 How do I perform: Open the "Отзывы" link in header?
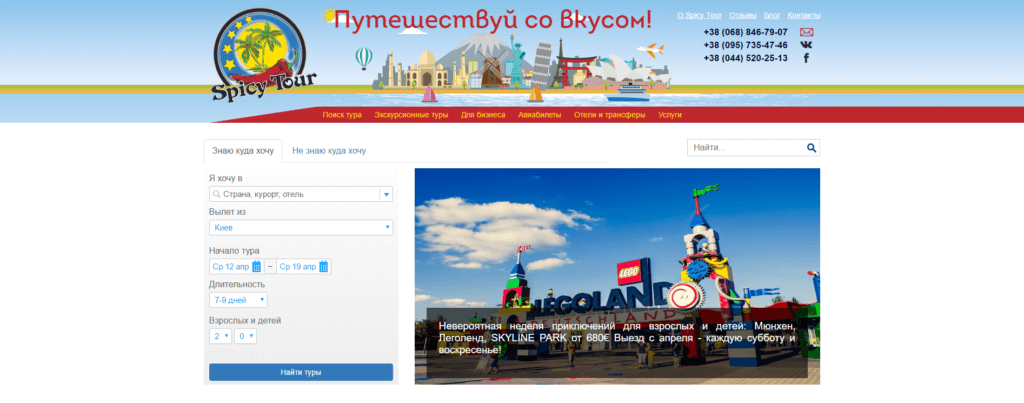tap(742, 16)
